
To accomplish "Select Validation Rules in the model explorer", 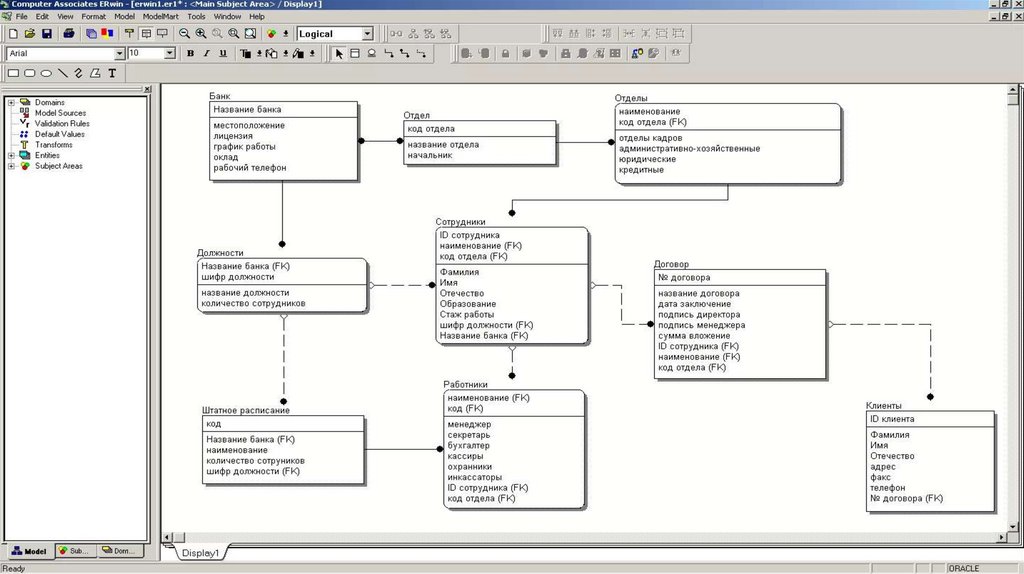I will click(62, 123).
